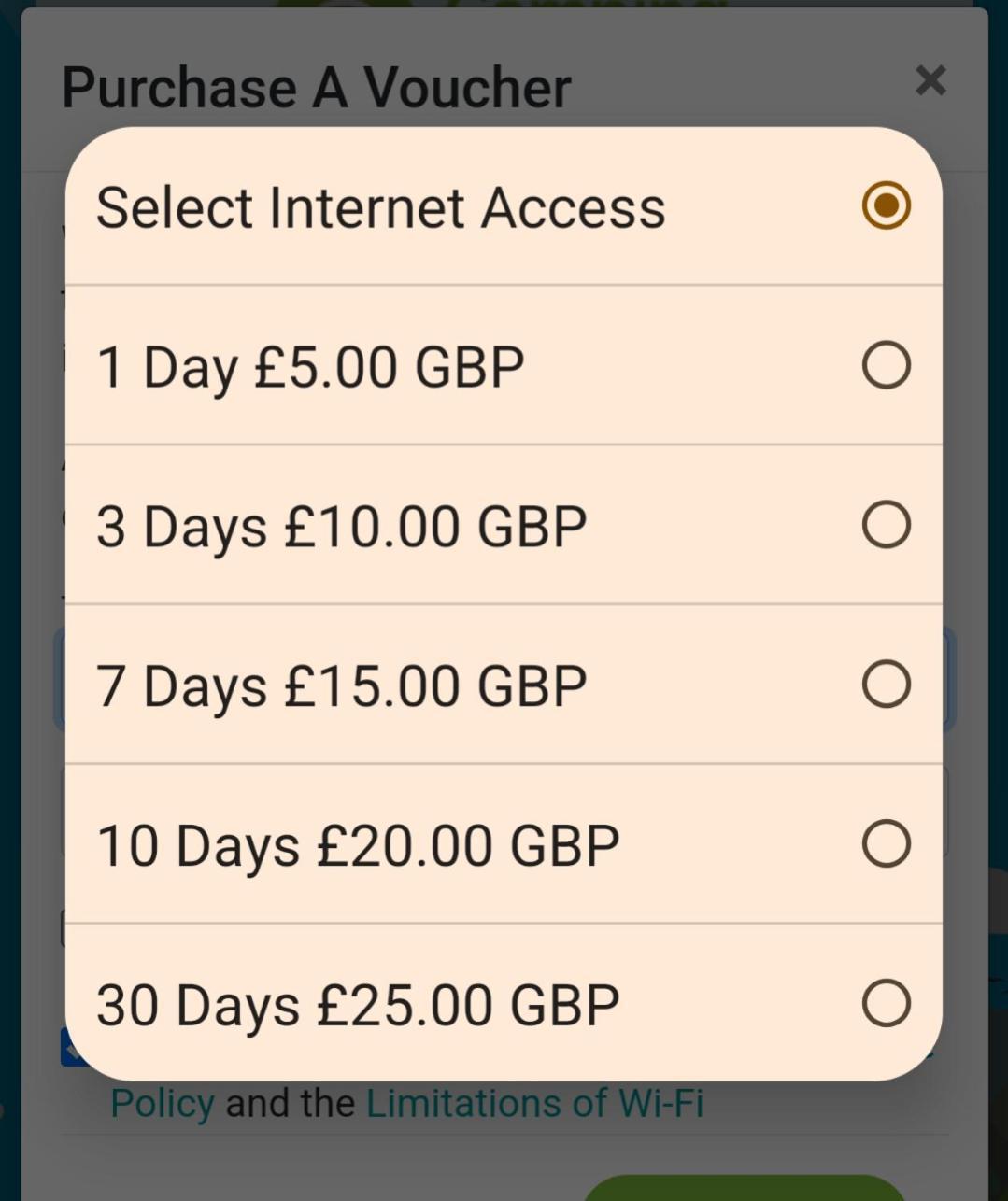Choose the '1 Day £5.00 GBP' option text
The image size is (1008, 1201).
tap(310, 367)
